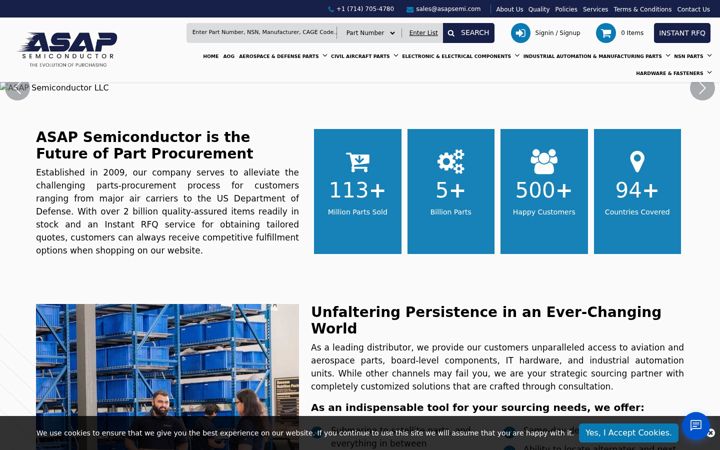720x450 pixels.
Task: Click the phone icon in top bar
Action: point(331,9)
